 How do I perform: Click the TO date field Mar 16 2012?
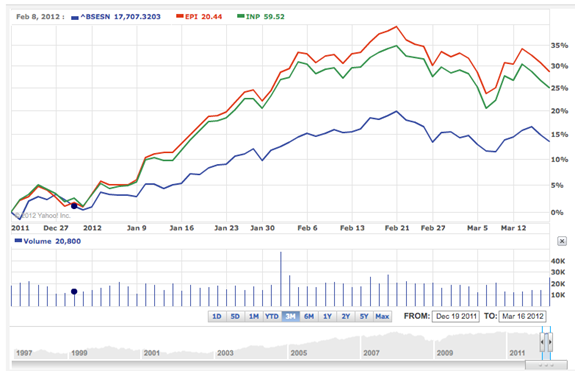click(523, 316)
